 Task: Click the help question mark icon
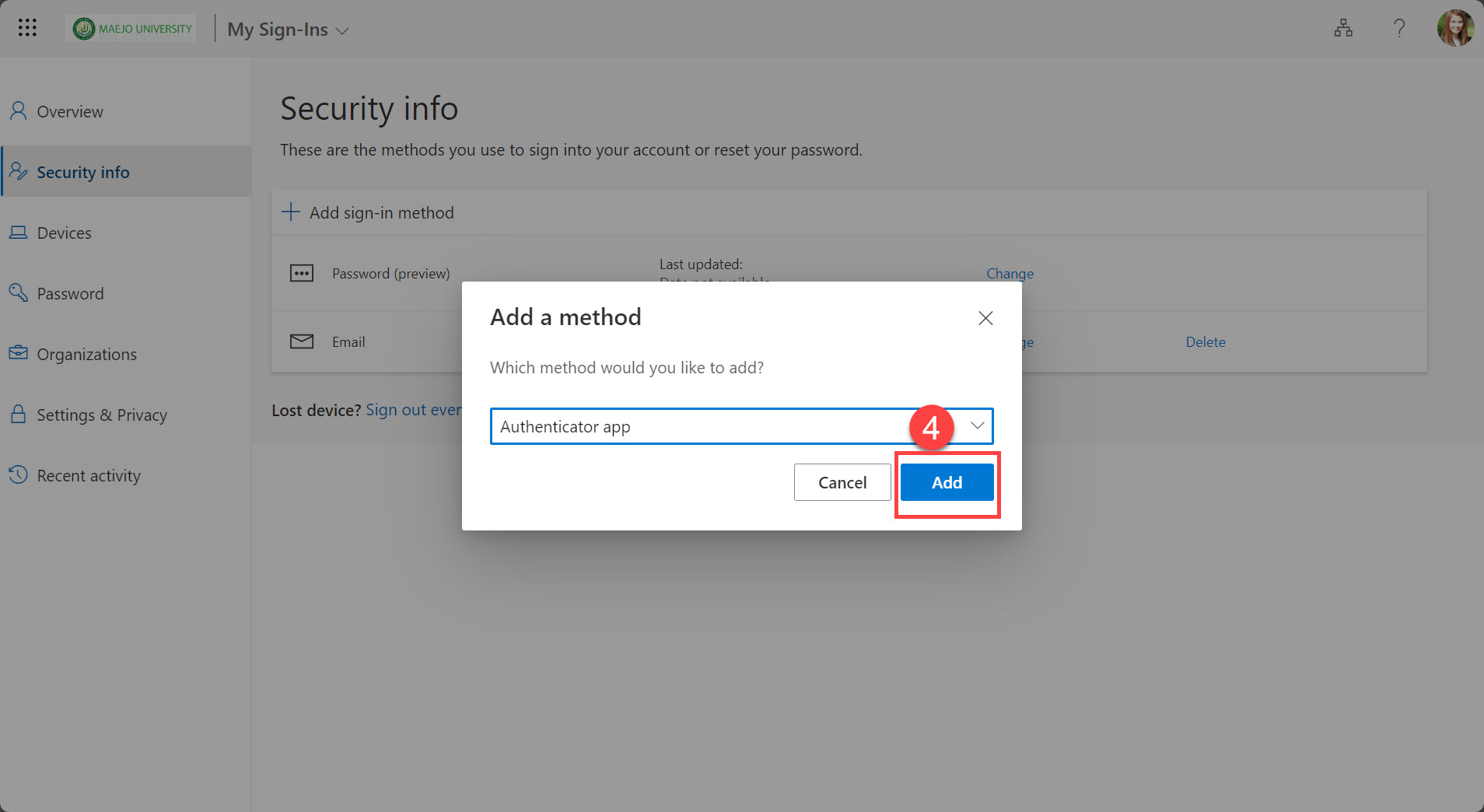tap(1398, 29)
